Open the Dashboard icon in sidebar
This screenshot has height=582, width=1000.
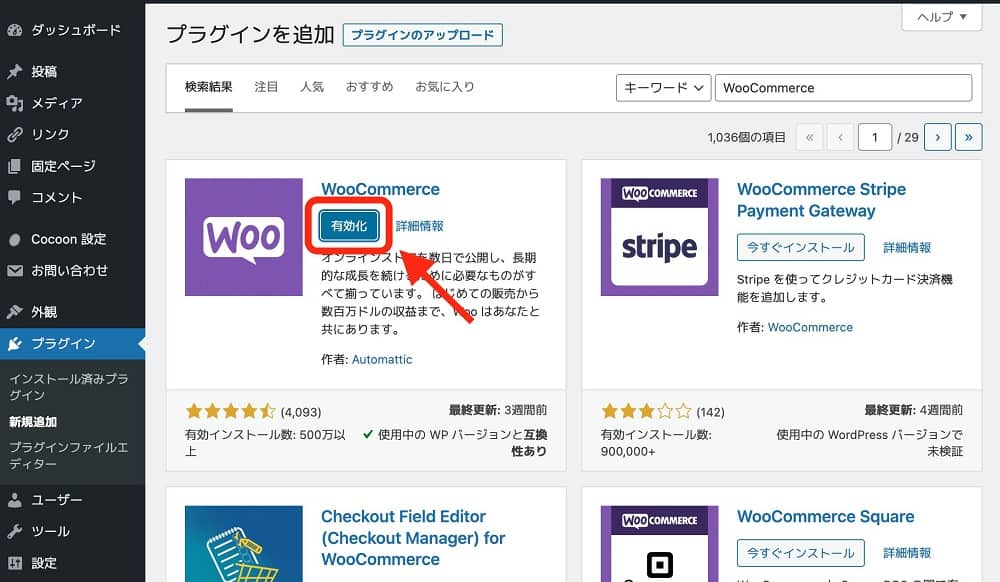pyautogui.click(x=15, y=30)
